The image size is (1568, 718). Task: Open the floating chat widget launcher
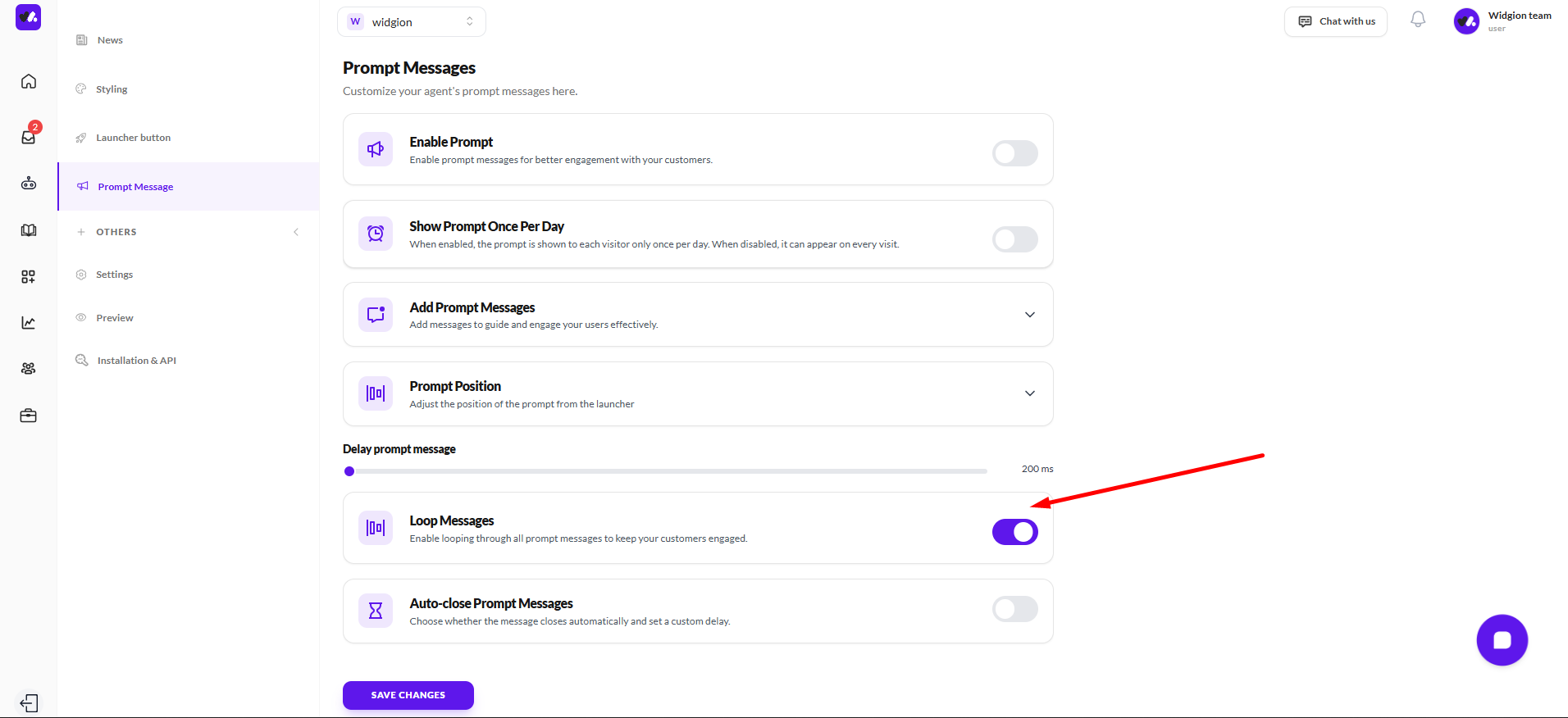[1502, 640]
